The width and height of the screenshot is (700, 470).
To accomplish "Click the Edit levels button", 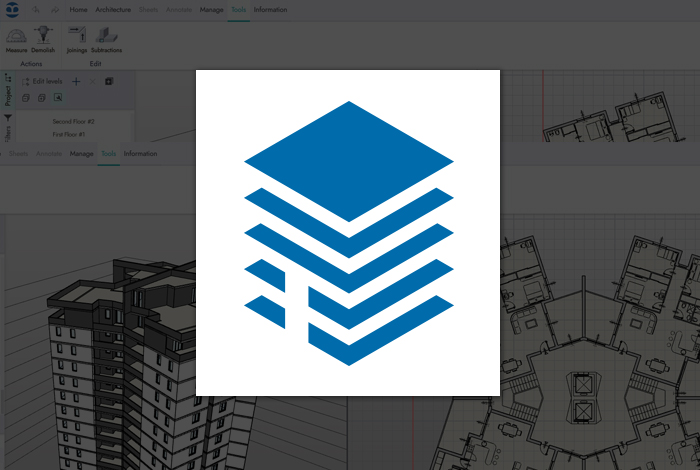I will coord(42,81).
